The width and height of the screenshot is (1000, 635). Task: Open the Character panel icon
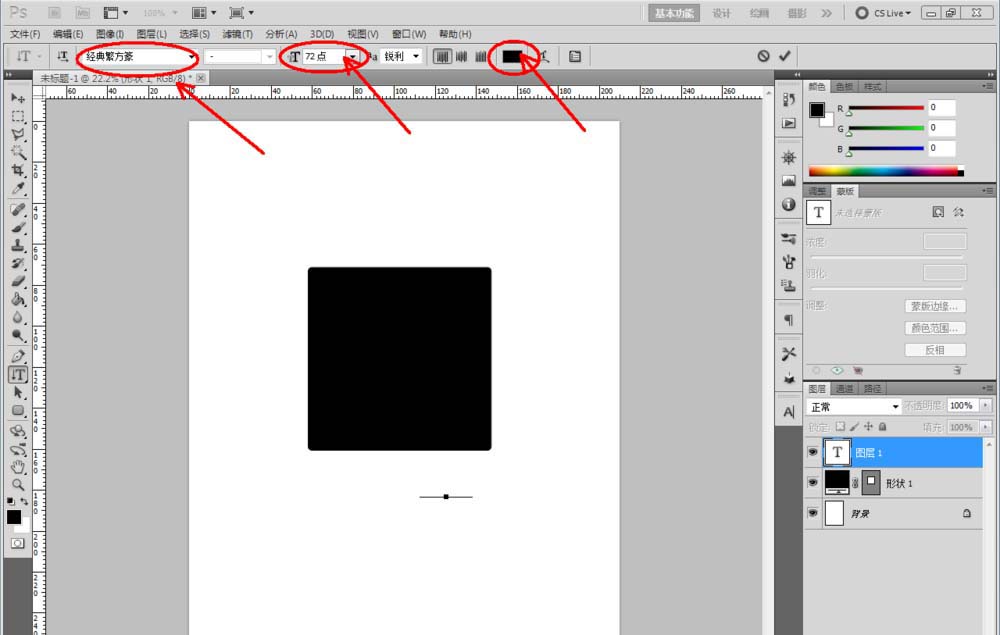pos(789,412)
